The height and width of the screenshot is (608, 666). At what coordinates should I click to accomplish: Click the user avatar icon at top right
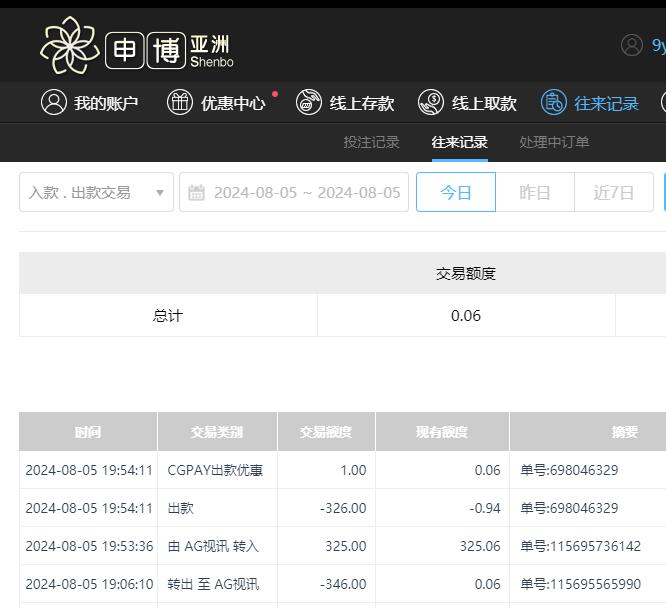[632, 45]
